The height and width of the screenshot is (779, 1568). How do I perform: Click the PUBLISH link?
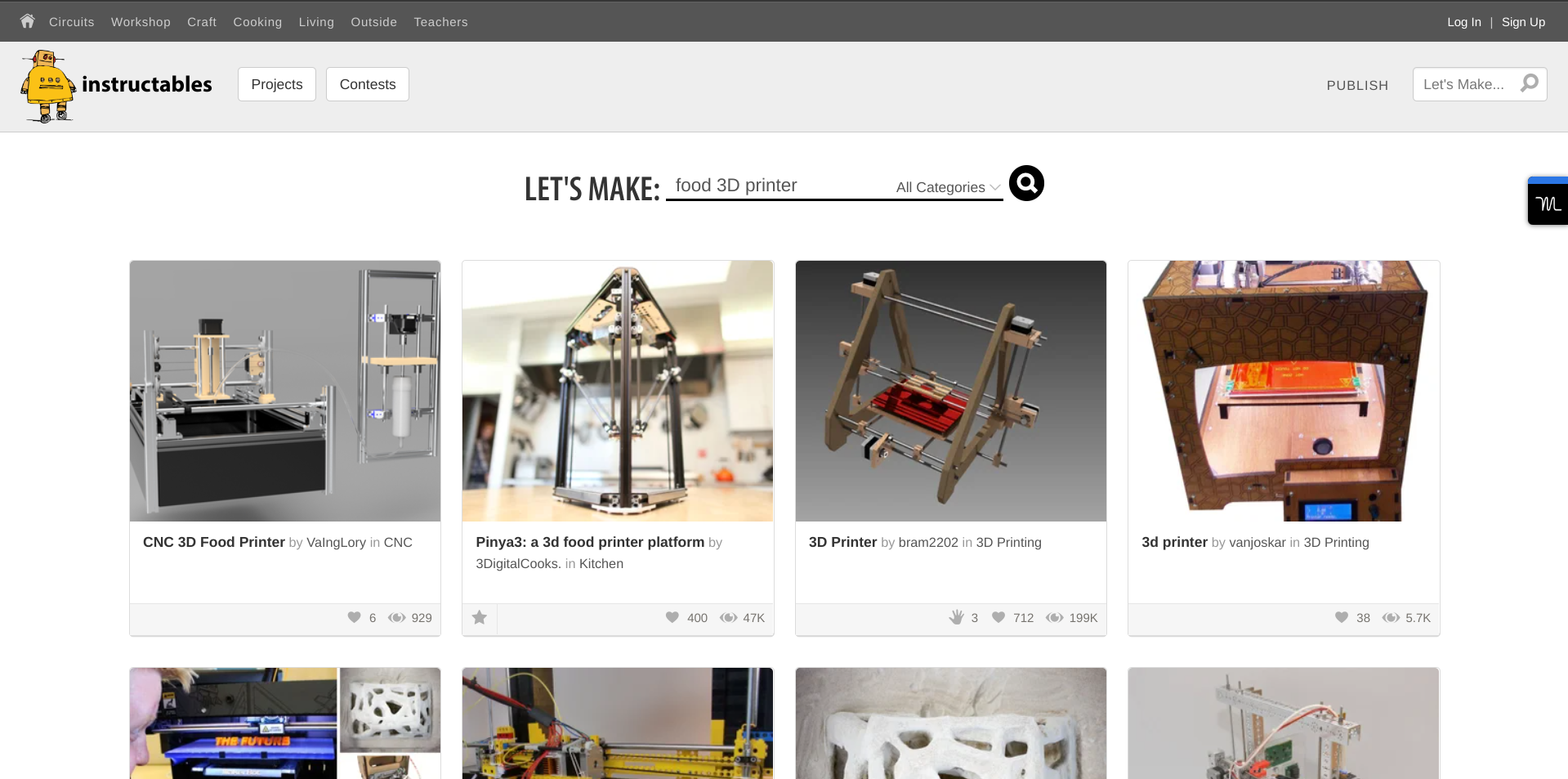coord(1357,85)
